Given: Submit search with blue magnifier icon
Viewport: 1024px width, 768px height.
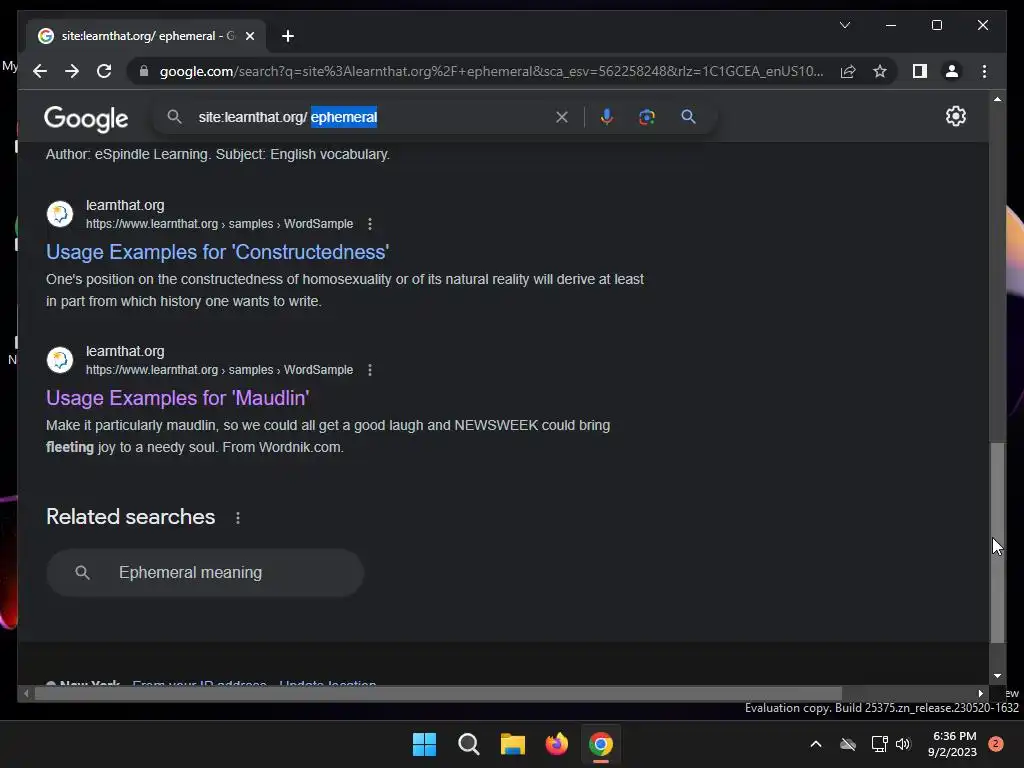Looking at the screenshot, I should click(x=688, y=117).
